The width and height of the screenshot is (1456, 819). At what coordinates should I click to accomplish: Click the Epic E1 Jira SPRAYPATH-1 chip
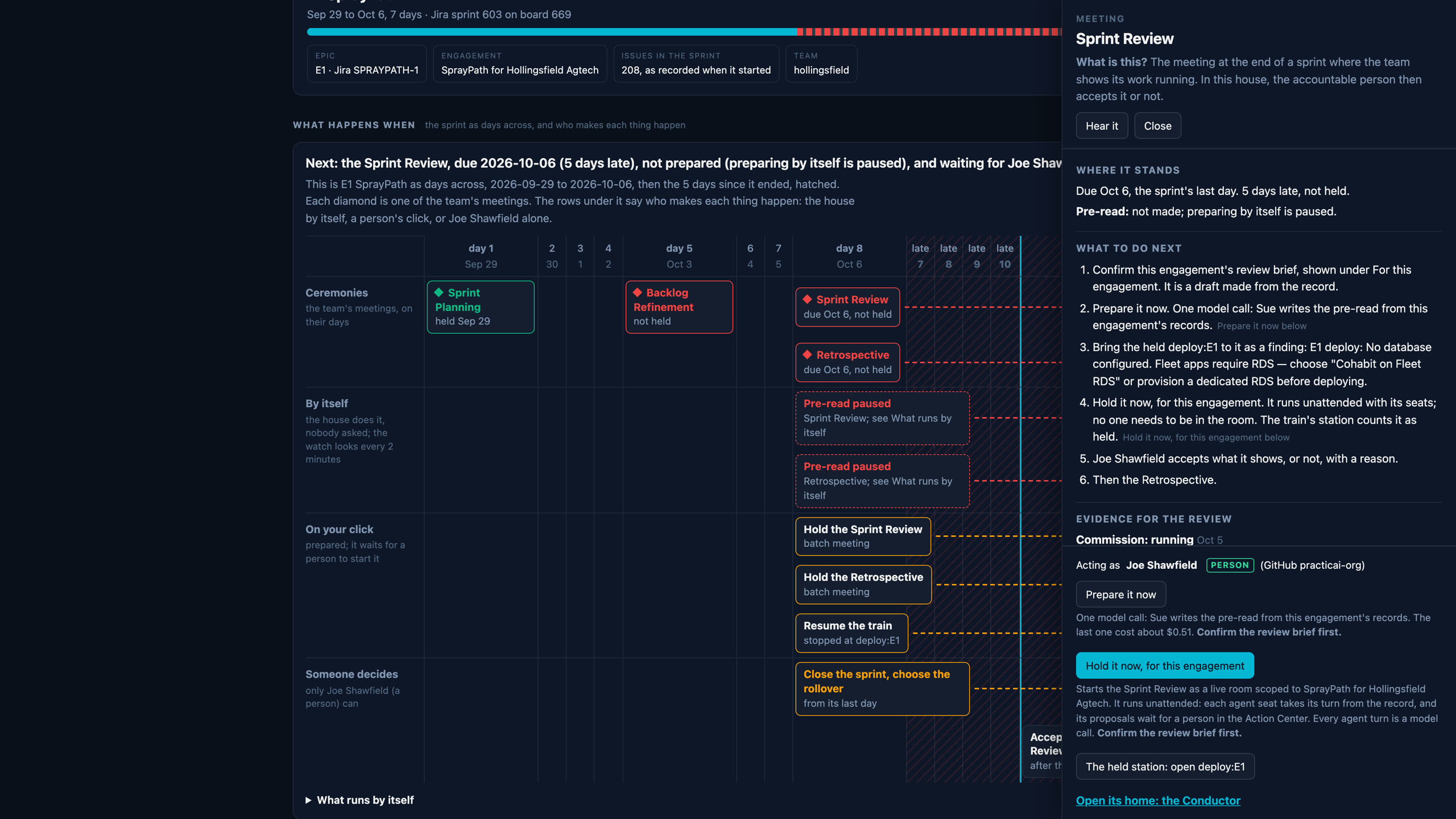[367, 64]
